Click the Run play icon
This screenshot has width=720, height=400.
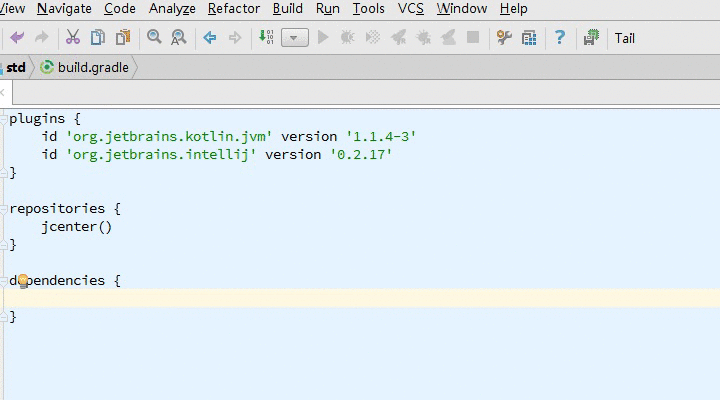(323, 37)
